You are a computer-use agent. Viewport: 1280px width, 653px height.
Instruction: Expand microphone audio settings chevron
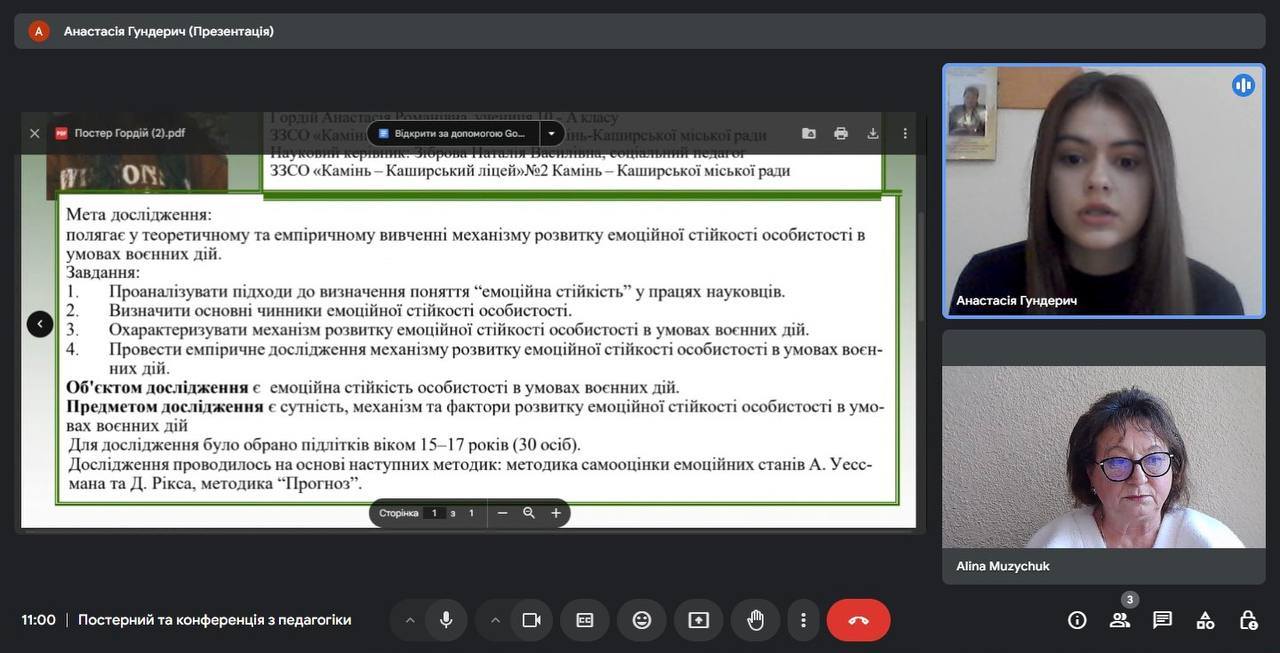pyautogui.click(x=410, y=620)
